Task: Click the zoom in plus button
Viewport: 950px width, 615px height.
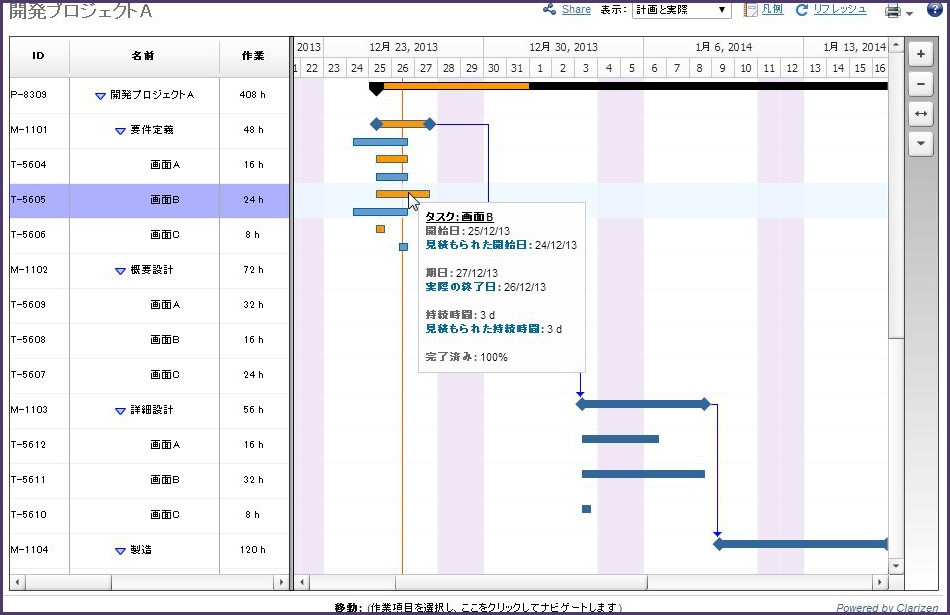Action: pos(920,55)
